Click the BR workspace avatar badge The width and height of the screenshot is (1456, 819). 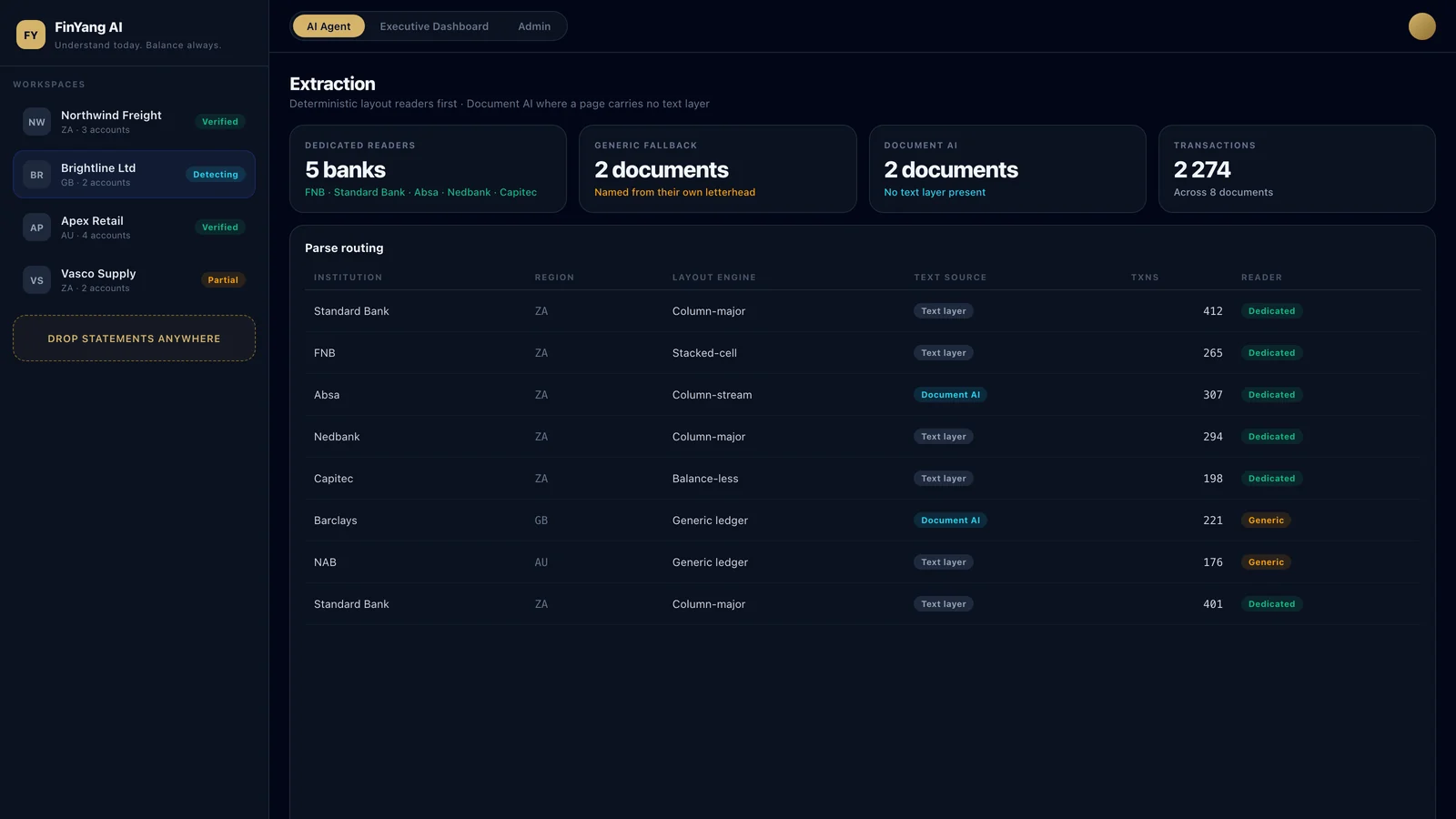36,175
